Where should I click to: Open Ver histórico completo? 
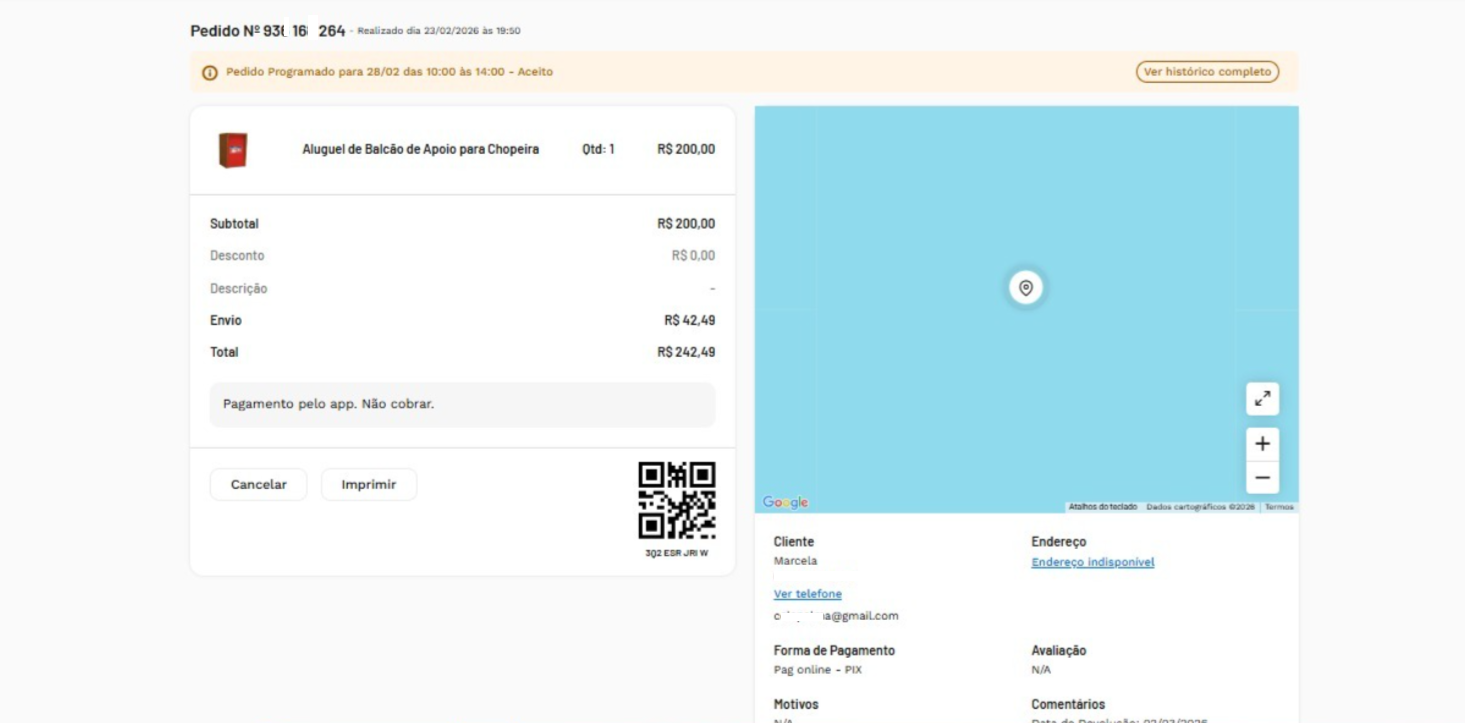(x=1206, y=71)
